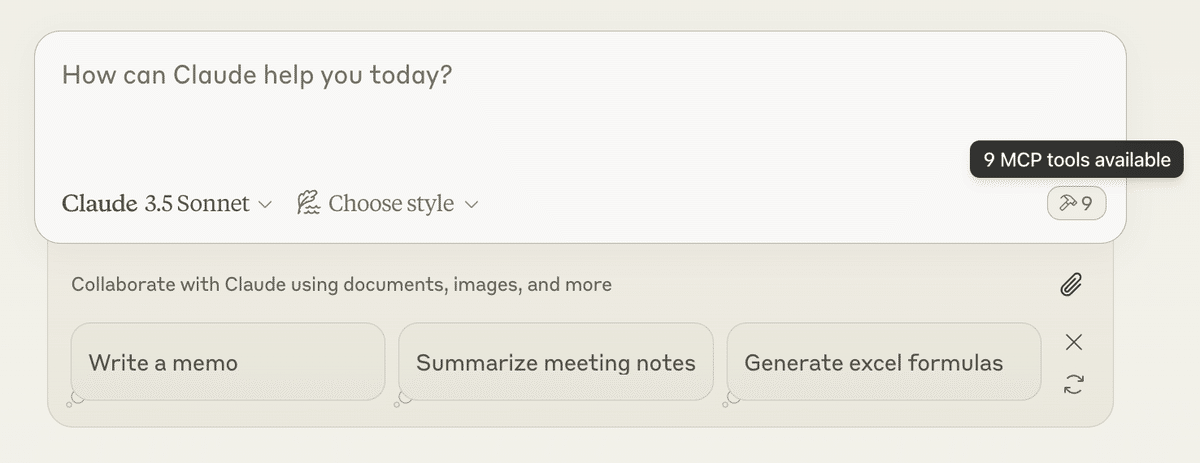Expand the chevron next to 3.5 Sonnet
1200x463 pixels.
click(x=265, y=205)
